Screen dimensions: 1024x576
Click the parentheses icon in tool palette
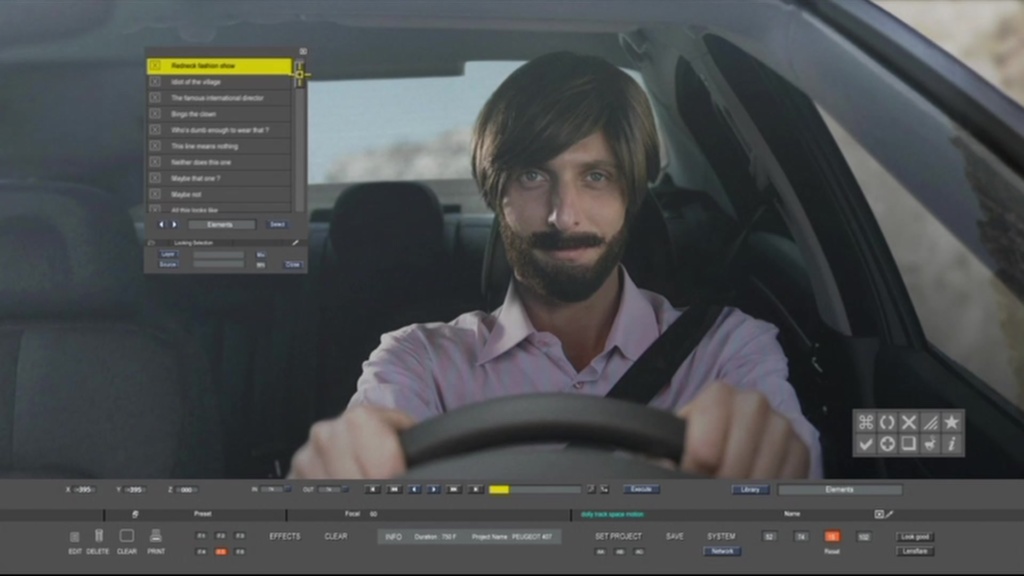pos(887,422)
